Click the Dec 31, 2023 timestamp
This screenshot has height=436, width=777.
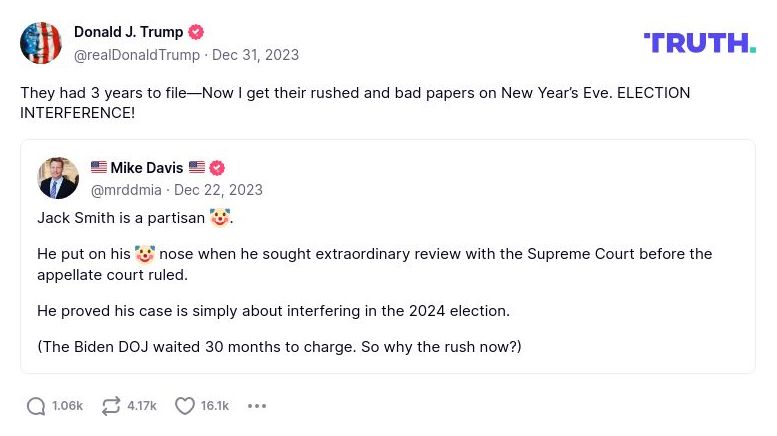[x=255, y=54]
